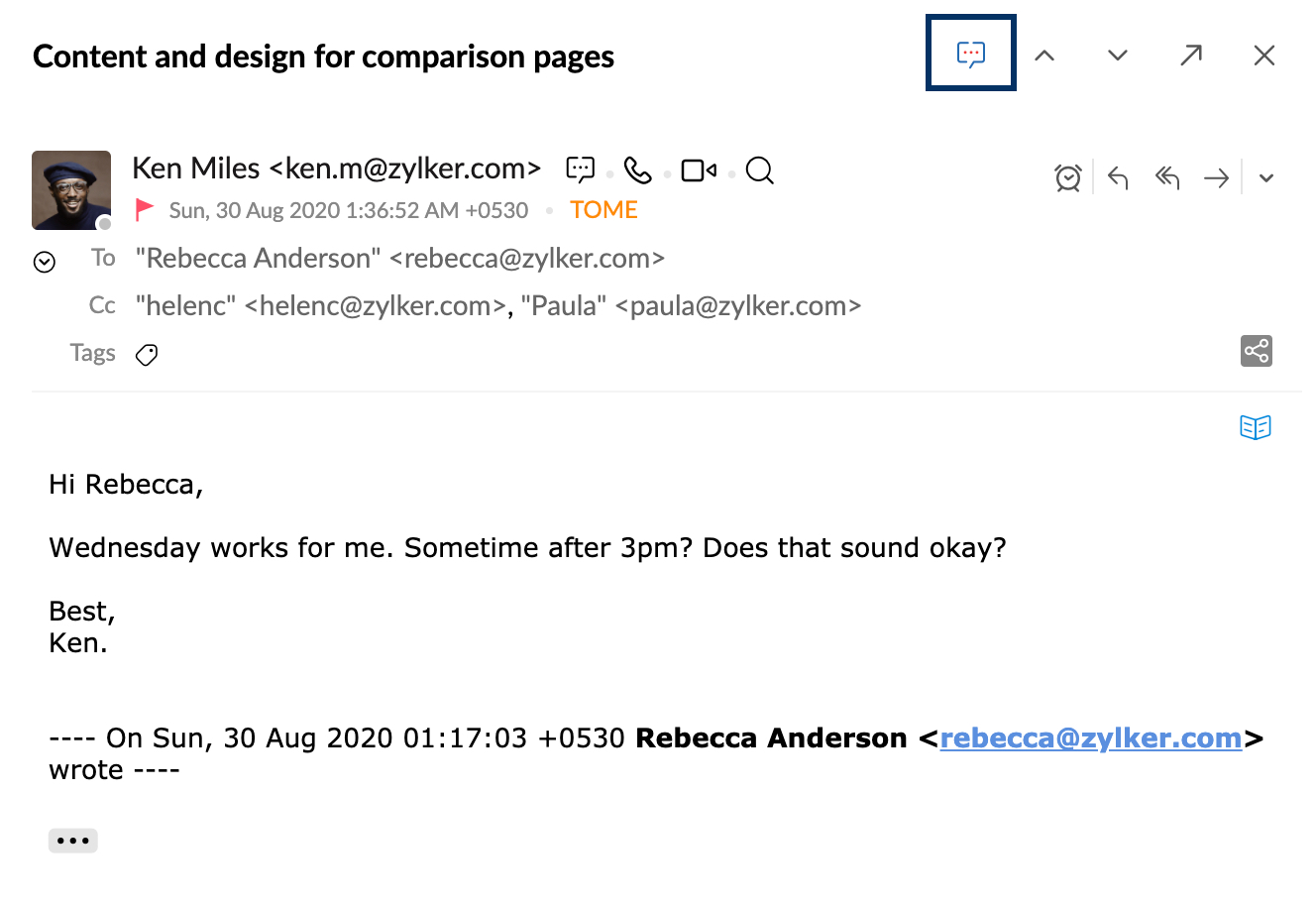The width and height of the screenshot is (1316, 906).
Task: Open more actions dropdown beside forward
Action: pyautogui.click(x=1266, y=178)
